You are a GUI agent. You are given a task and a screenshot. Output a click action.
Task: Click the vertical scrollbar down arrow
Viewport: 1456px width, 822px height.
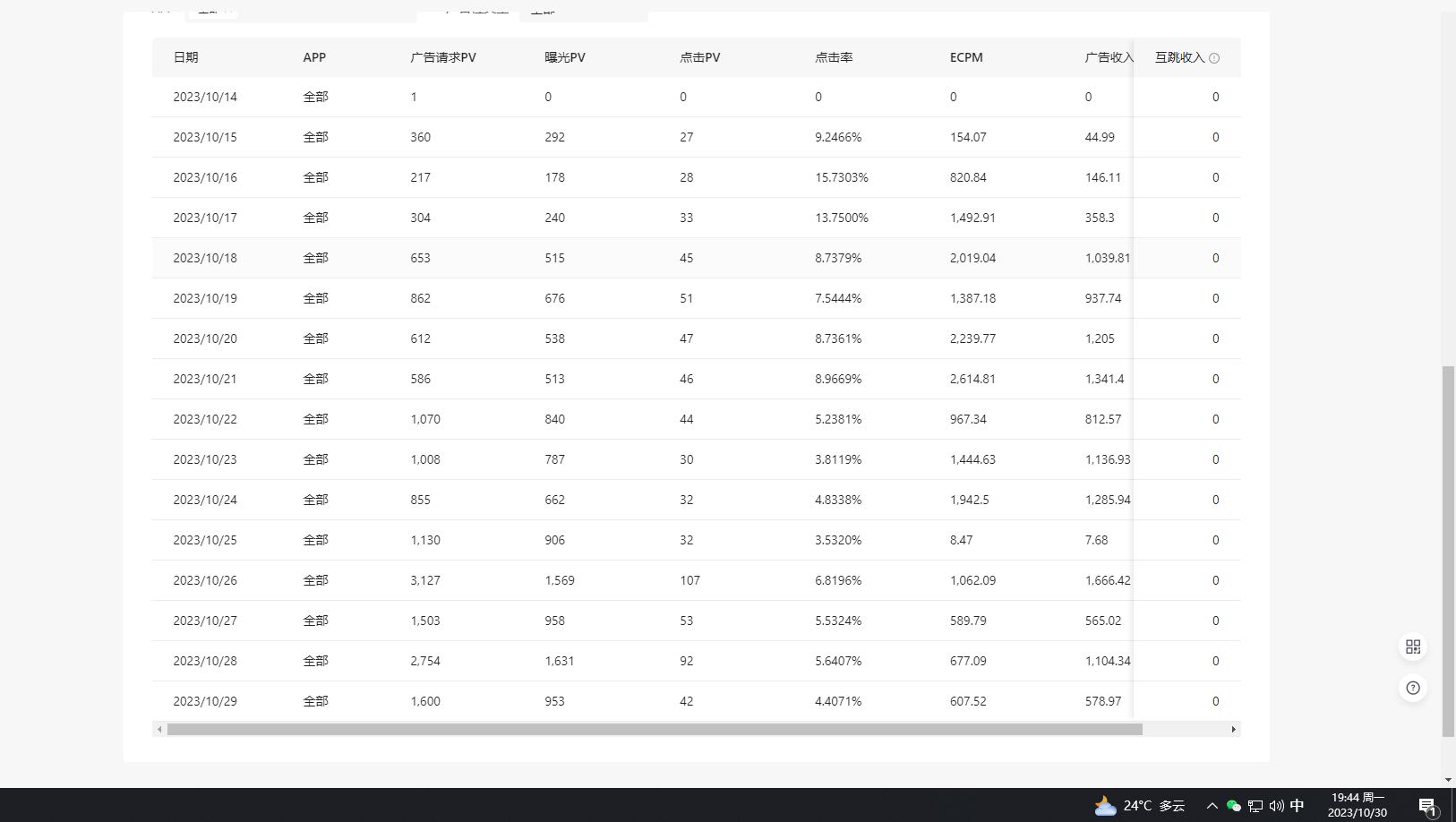pyautogui.click(x=1448, y=780)
